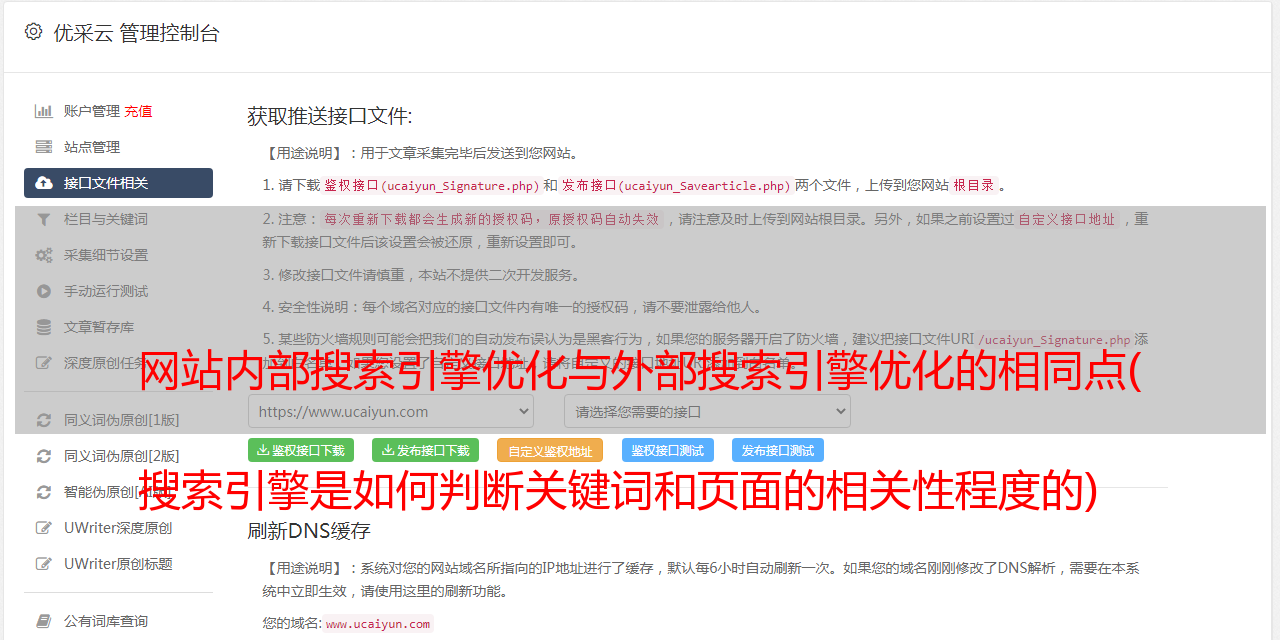Click the cloud upload icon in 接口文件相关
Screen dimensions: 1280x640
[44, 183]
